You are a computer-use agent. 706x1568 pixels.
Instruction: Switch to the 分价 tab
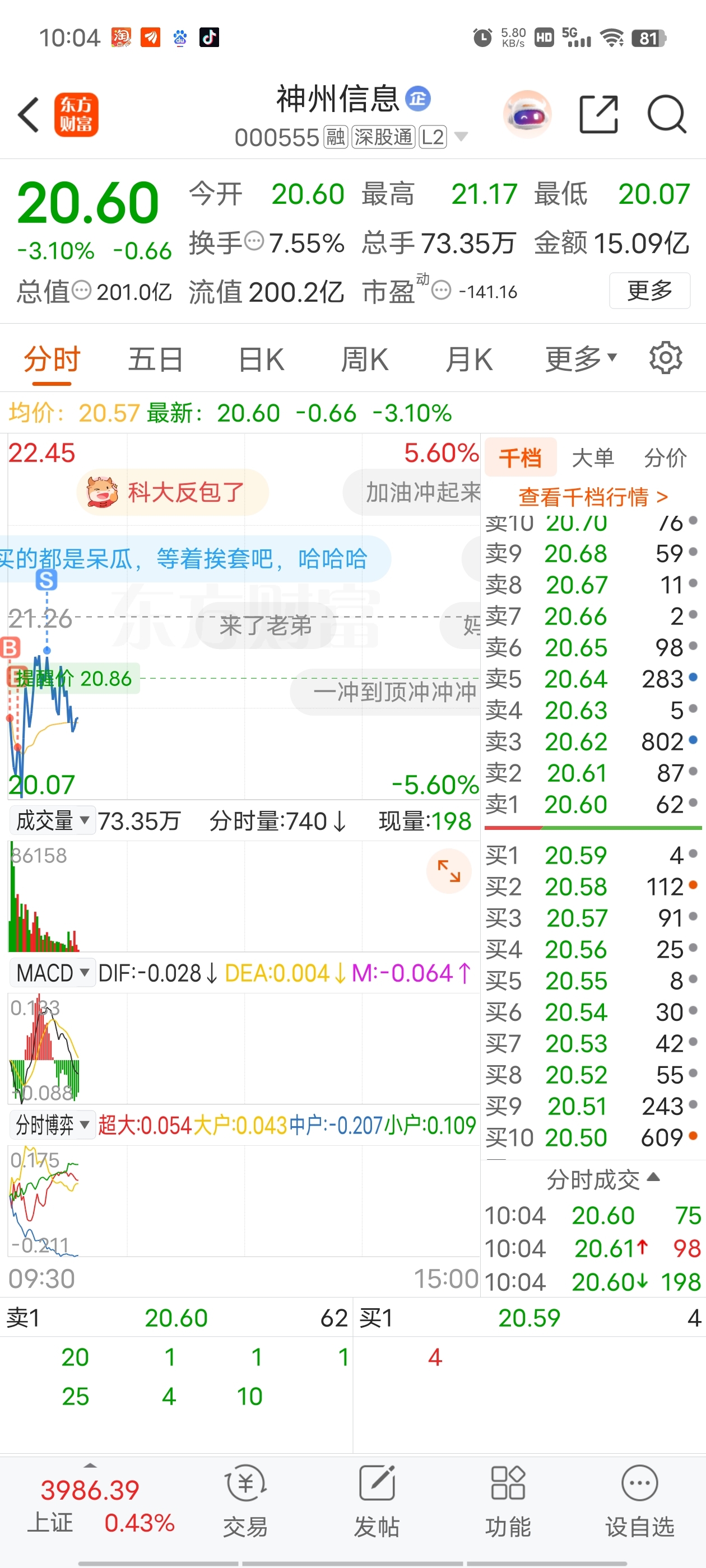point(665,457)
